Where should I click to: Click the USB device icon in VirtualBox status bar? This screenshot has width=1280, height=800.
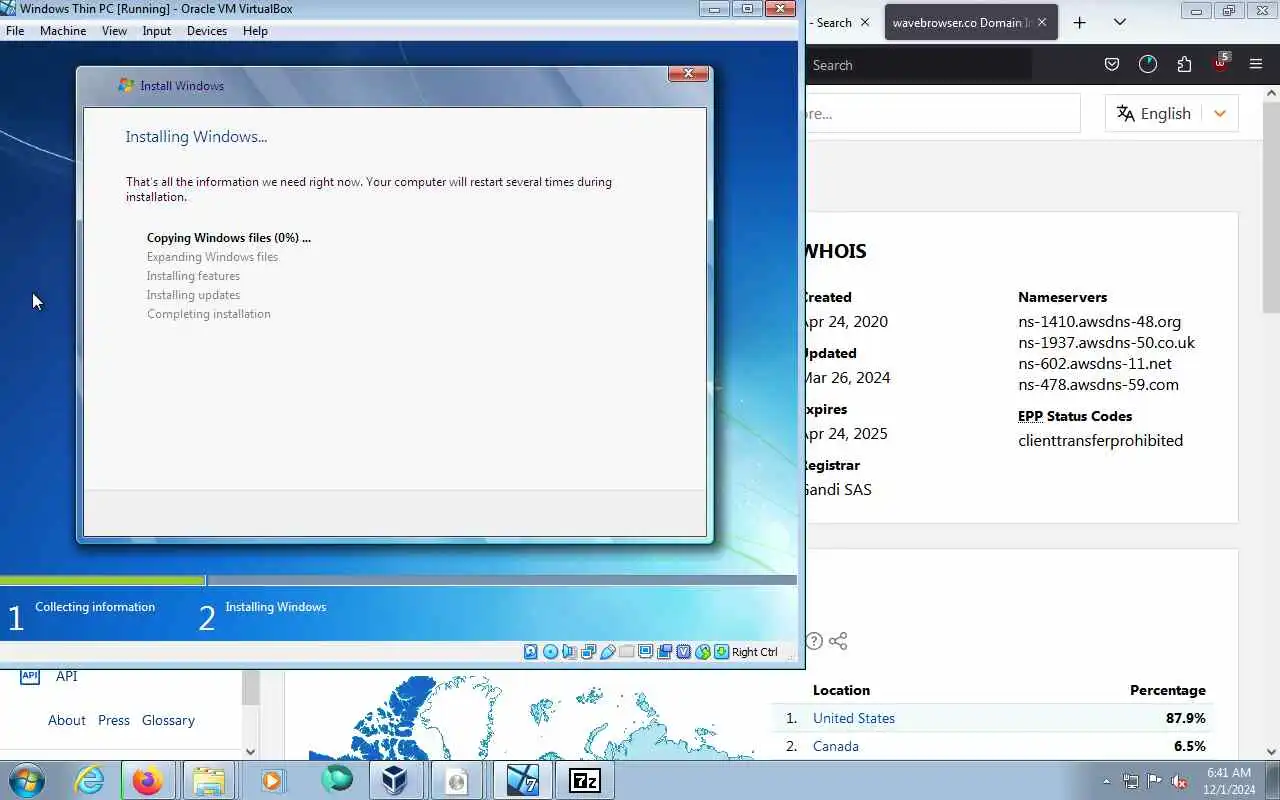tap(607, 652)
